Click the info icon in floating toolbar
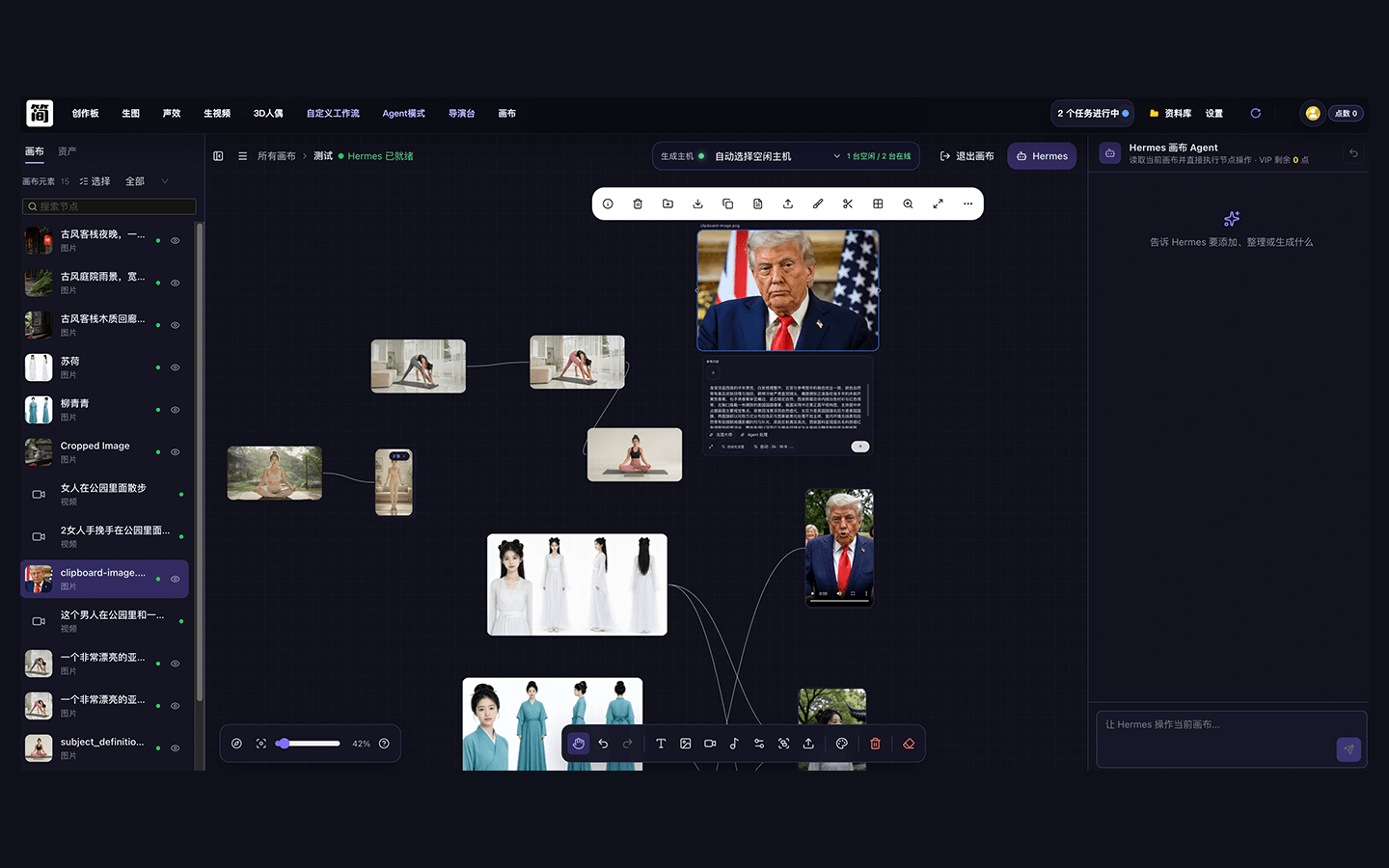This screenshot has width=1389, height=868. 608,204
